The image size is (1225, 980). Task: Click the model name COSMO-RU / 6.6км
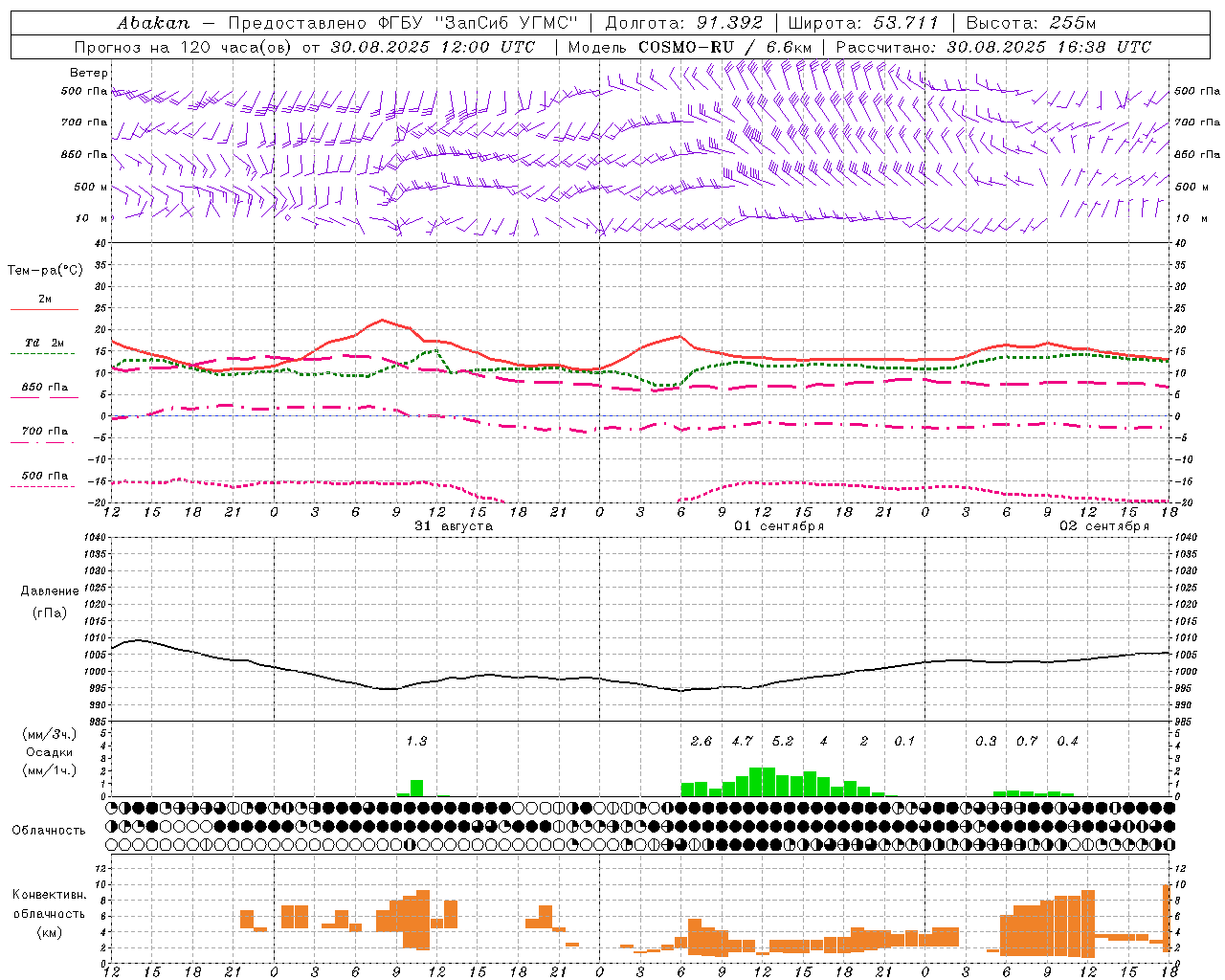724,47
